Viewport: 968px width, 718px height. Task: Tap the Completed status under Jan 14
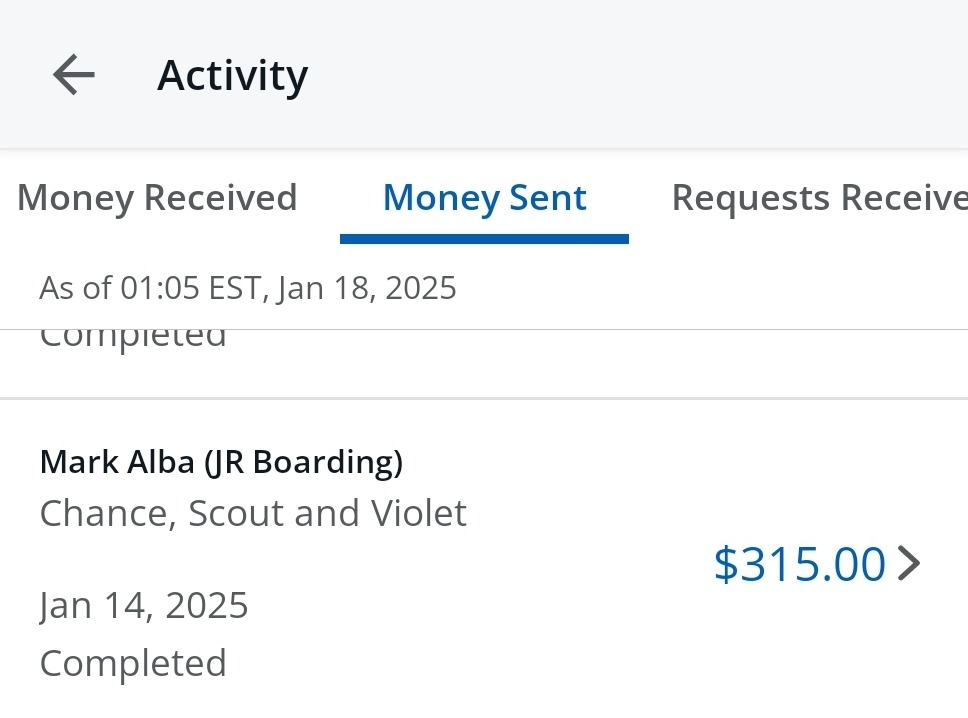tap(133, 663)
